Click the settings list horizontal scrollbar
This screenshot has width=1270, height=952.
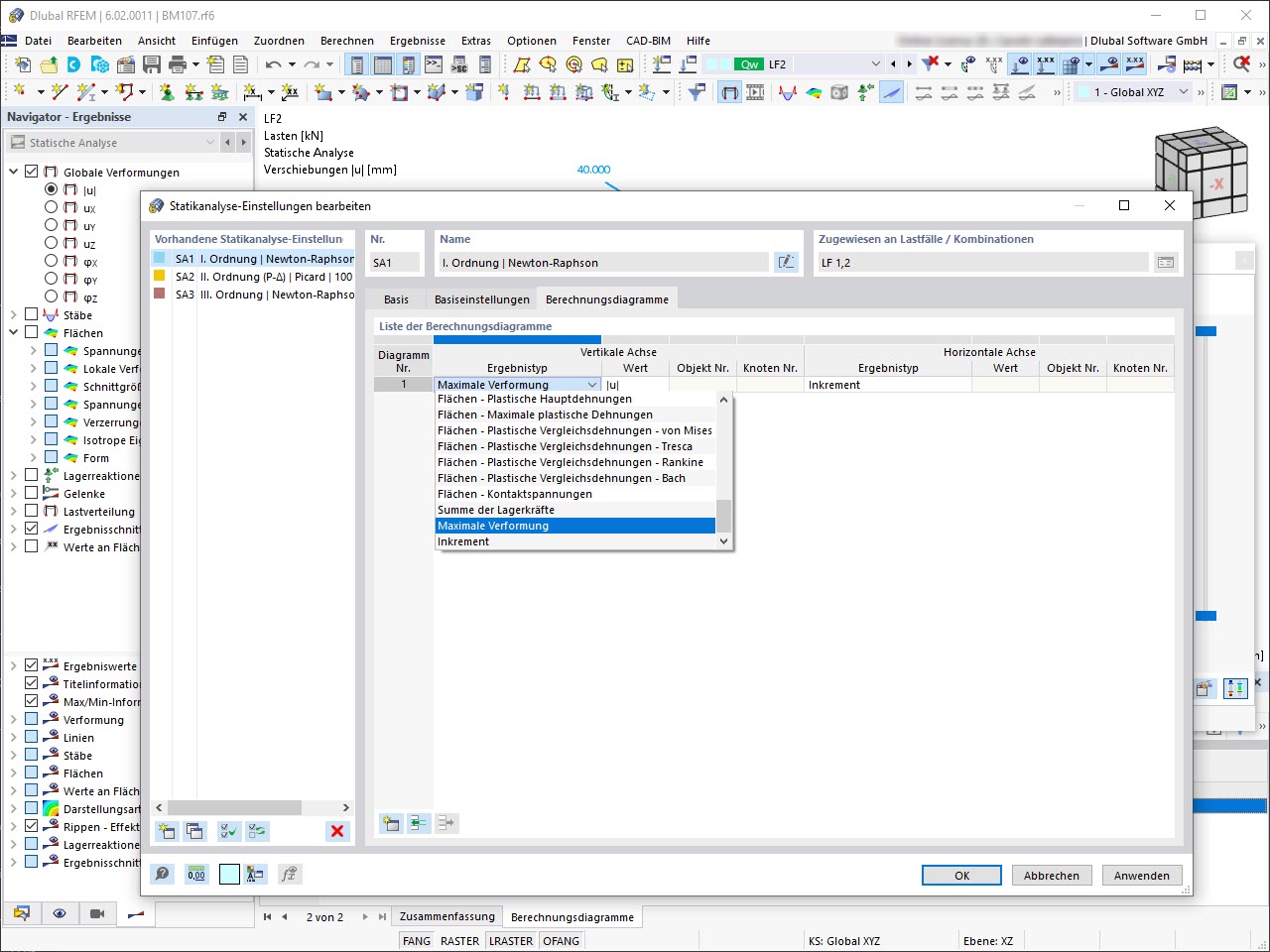[233, 807]
